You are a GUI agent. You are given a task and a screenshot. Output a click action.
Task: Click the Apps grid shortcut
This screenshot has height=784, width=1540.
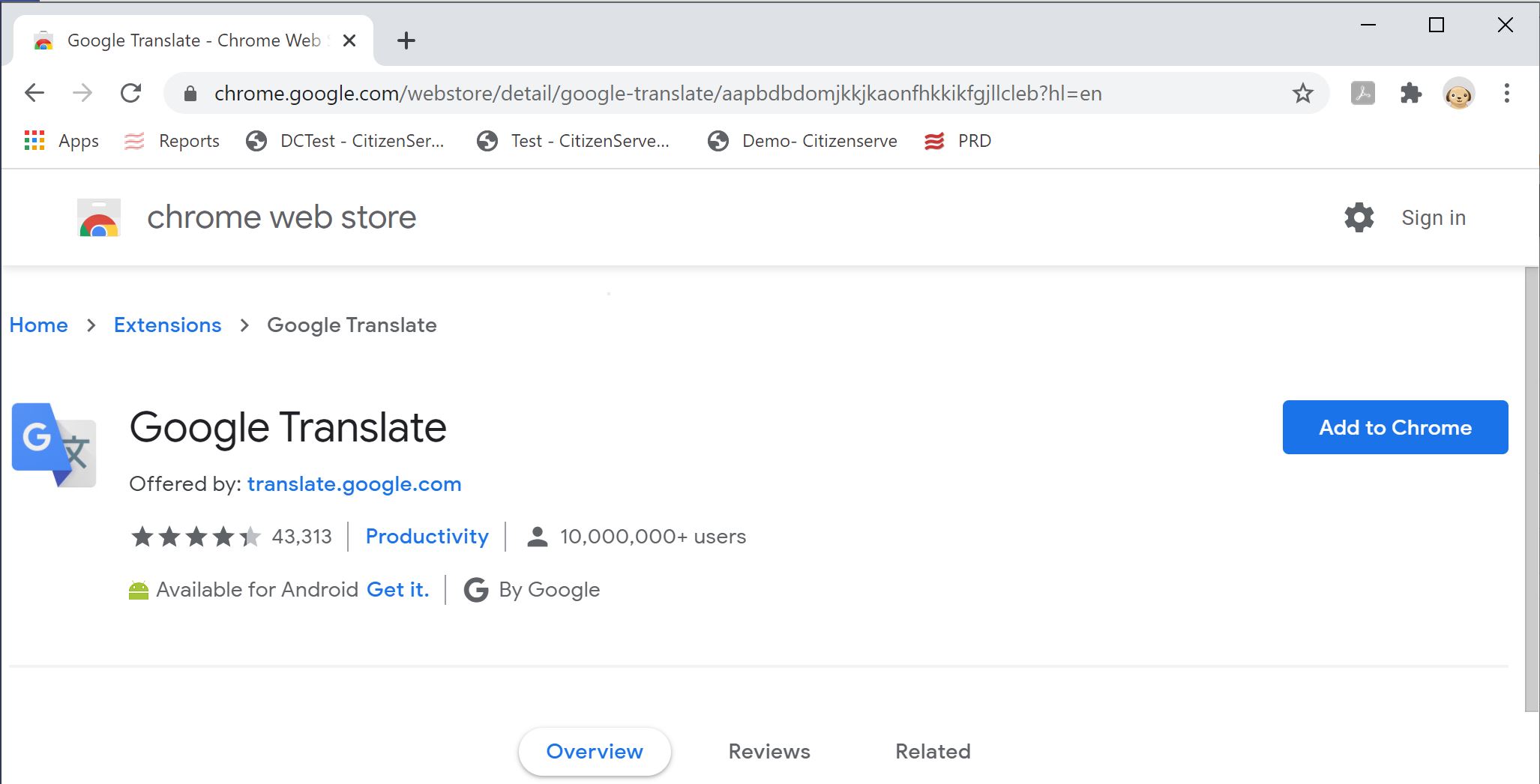pyautogui.click(x=61, y=141)
